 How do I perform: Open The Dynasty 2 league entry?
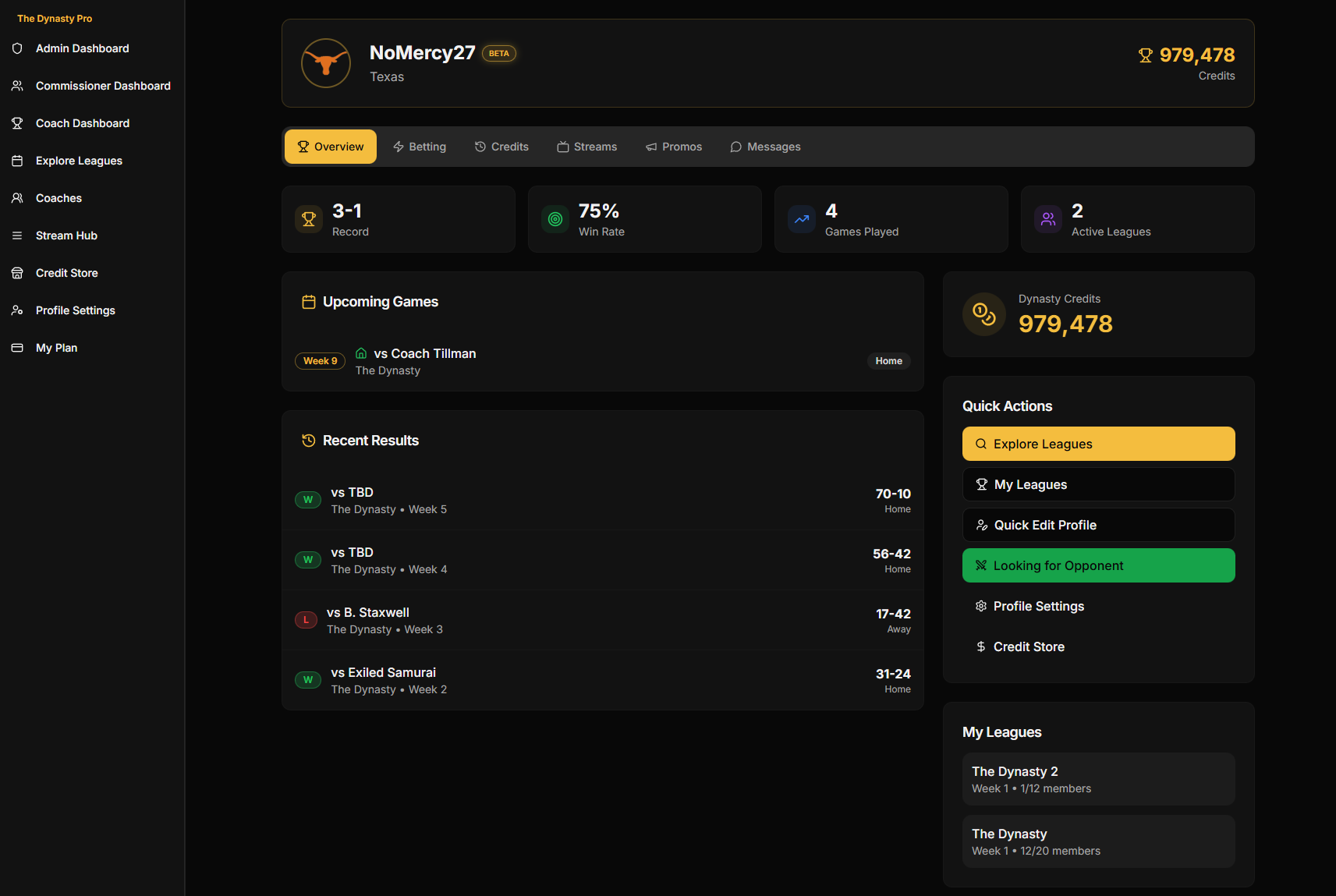(x=1097, y=777)
